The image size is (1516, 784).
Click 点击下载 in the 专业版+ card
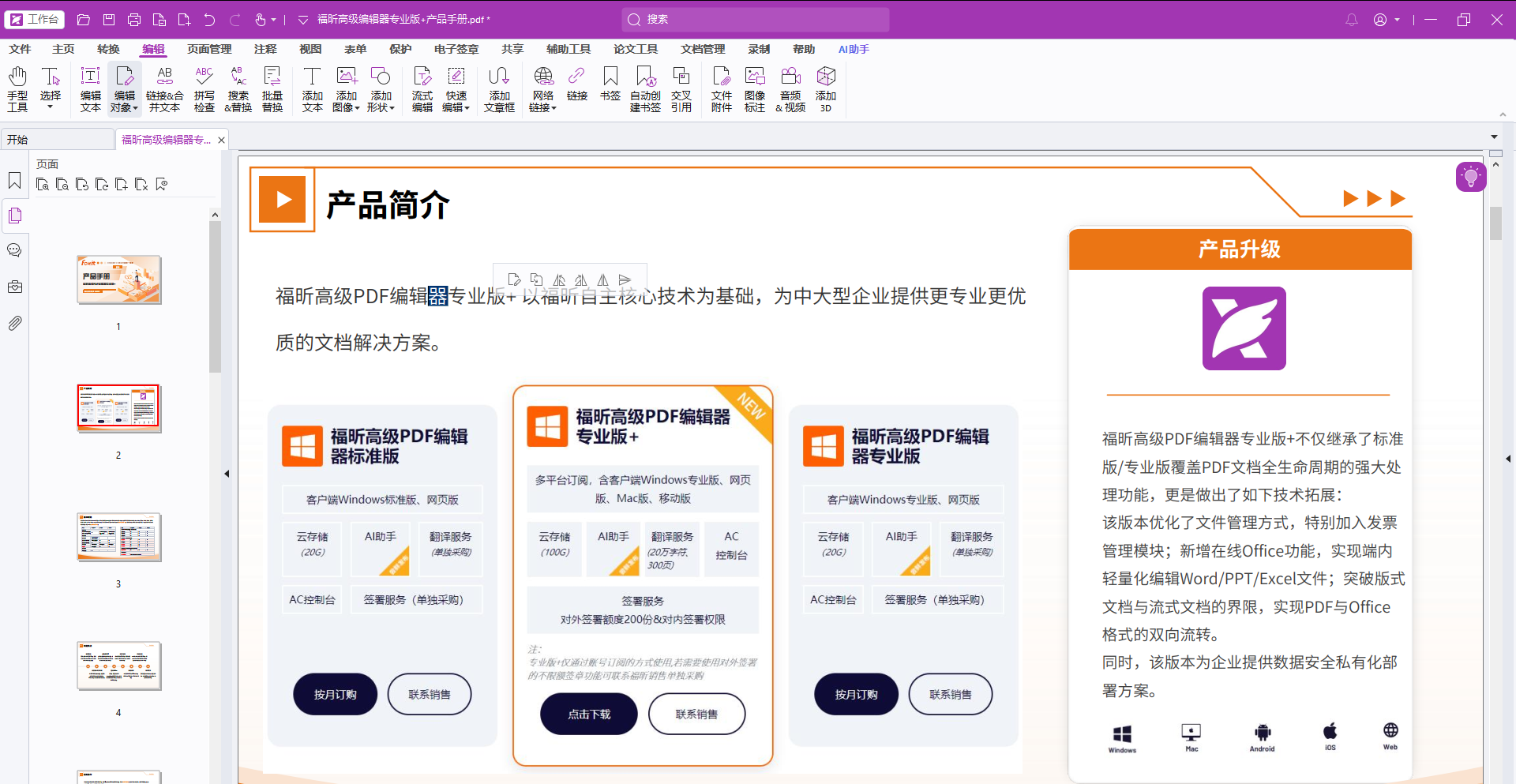tap(589, 715)
